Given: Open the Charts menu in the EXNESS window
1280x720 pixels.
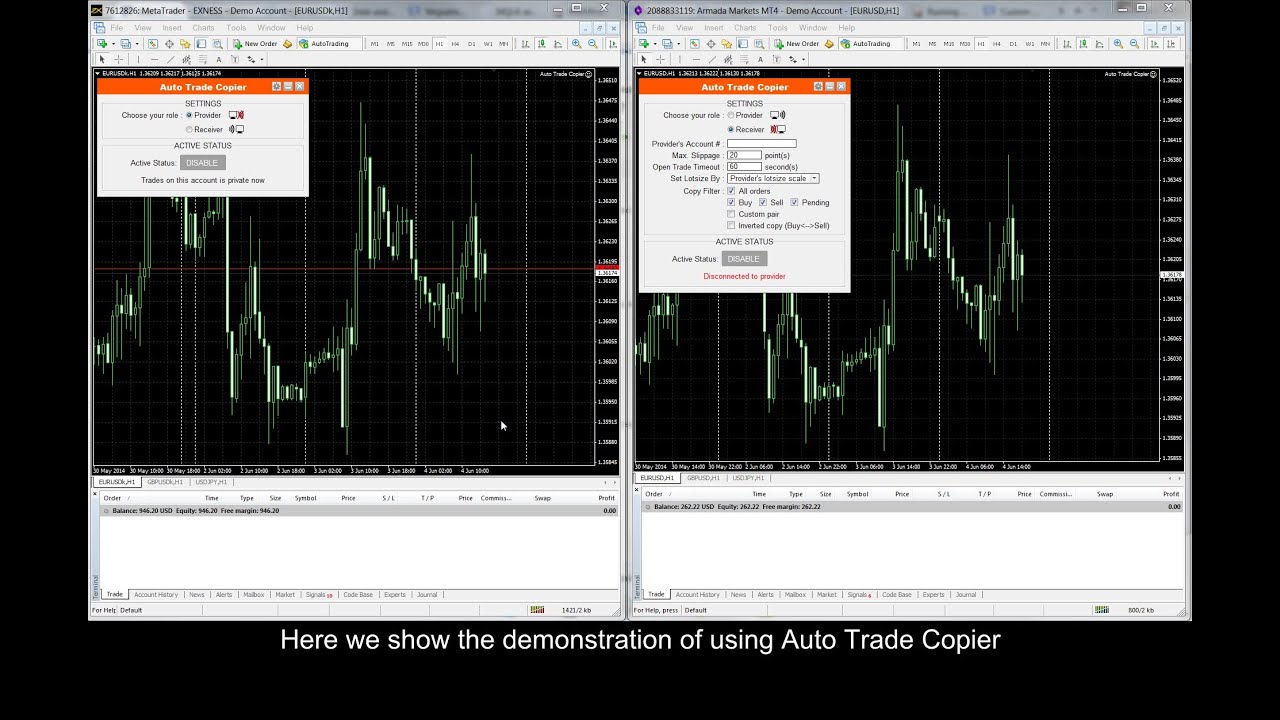Looking at the screenshot, I should [x=203, y=28].
